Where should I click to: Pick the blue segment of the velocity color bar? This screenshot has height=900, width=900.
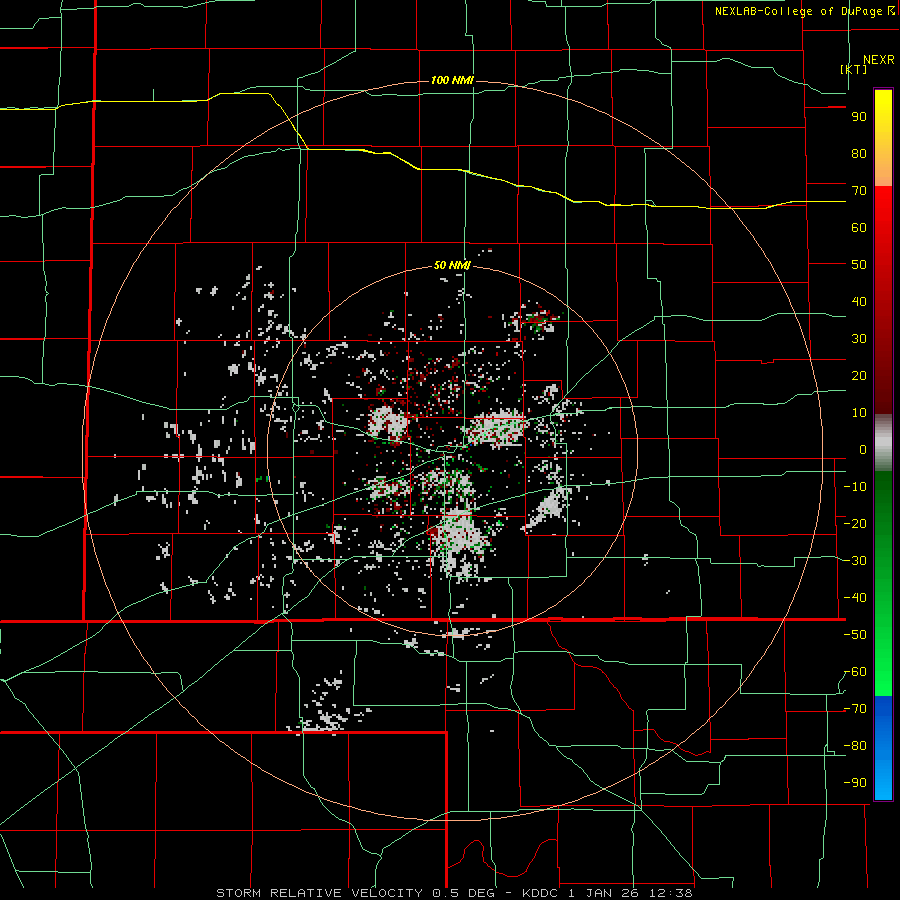click(x=883, y=748)
